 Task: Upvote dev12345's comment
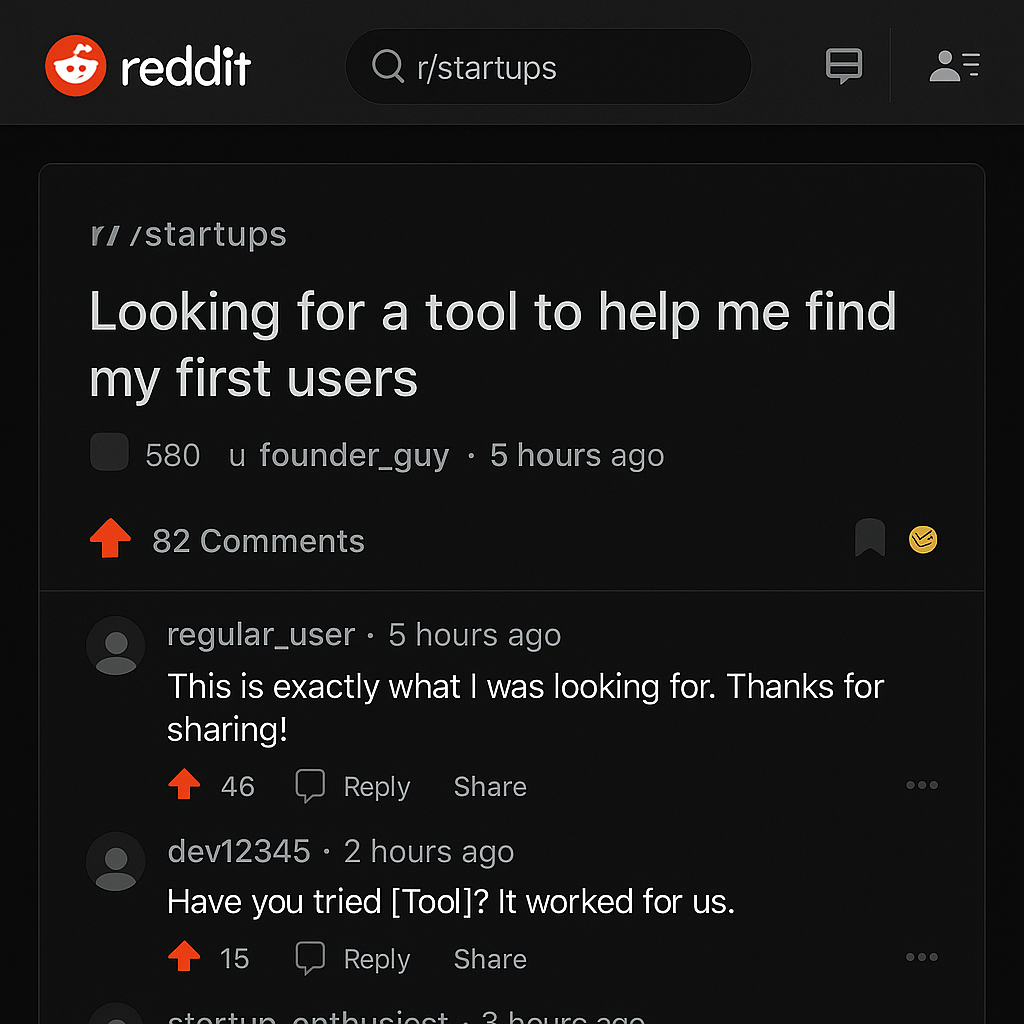pyautogui.click(x=184, y=957)
